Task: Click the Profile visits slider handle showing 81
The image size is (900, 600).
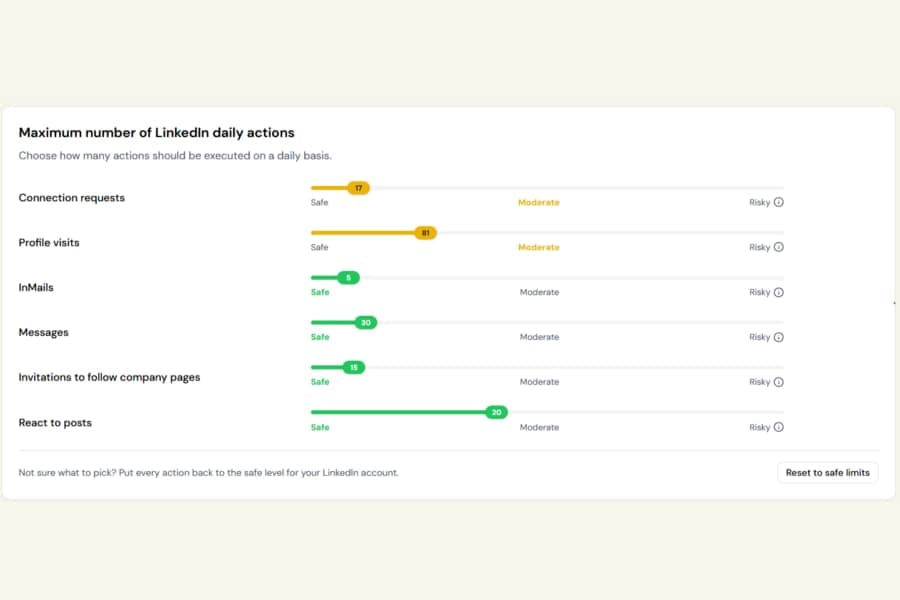Action: (425, 233)
